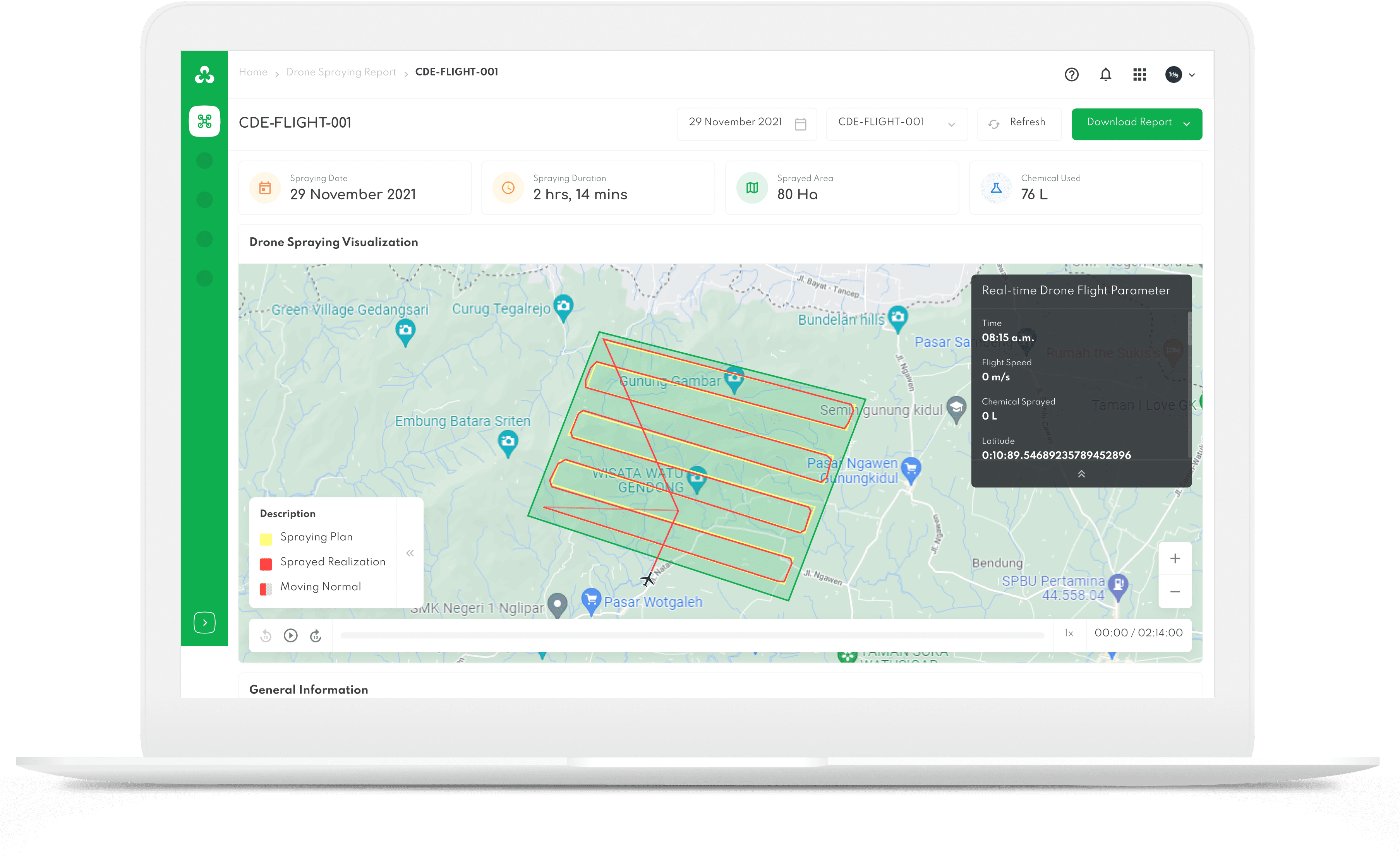1400x861 pixels.
Task: Click the 00:00 / 02:14:00 timer
Action: [1138, 633]
